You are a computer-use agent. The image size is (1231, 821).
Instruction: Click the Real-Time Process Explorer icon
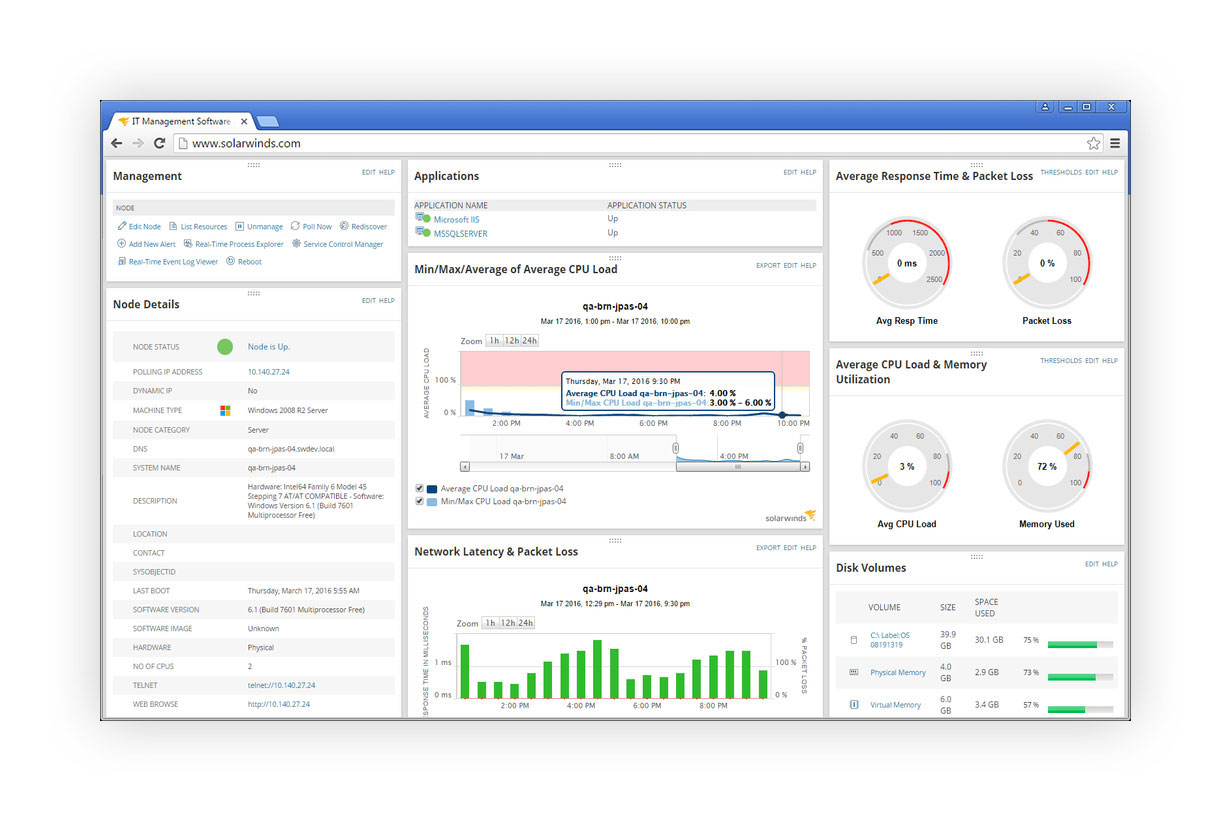point(188,244)
